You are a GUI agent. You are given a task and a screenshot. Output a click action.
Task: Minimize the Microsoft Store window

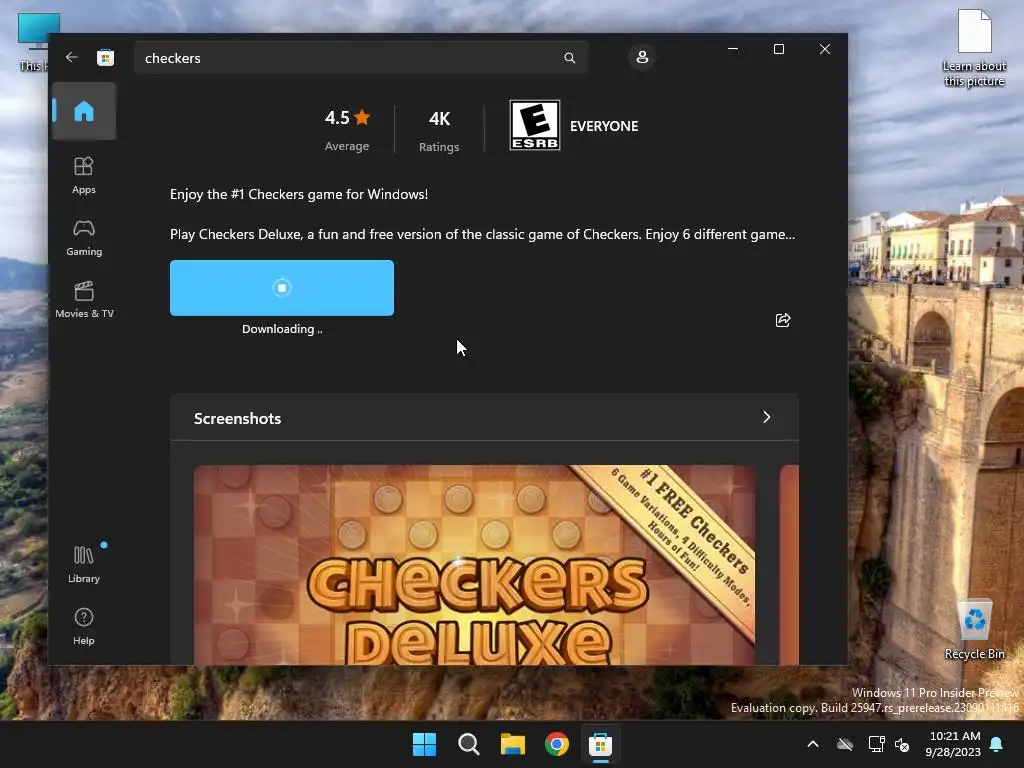coord(733,49)
